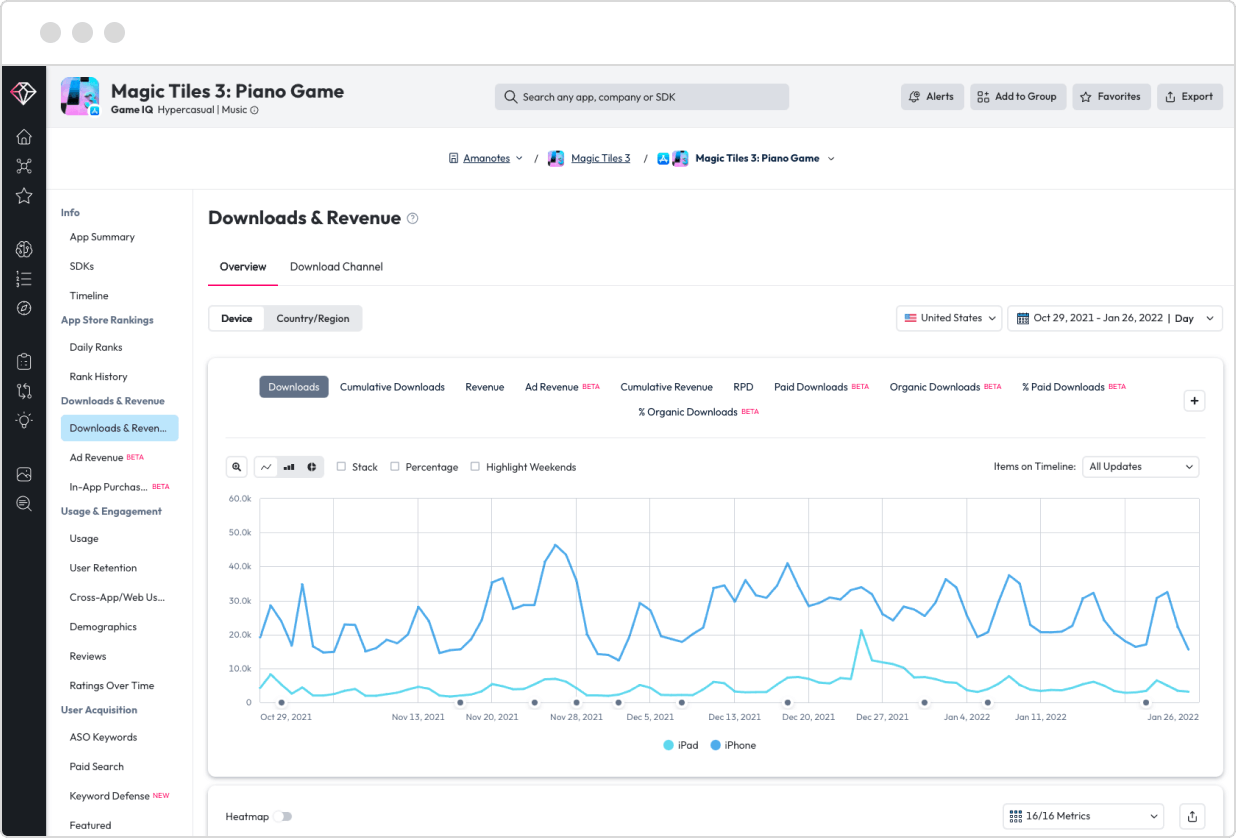Open the Magic Tiles 3 breadcrumb link
The width and height of the screenshot is (1236, 838).
pyautogui.click(x=600, y=159)
